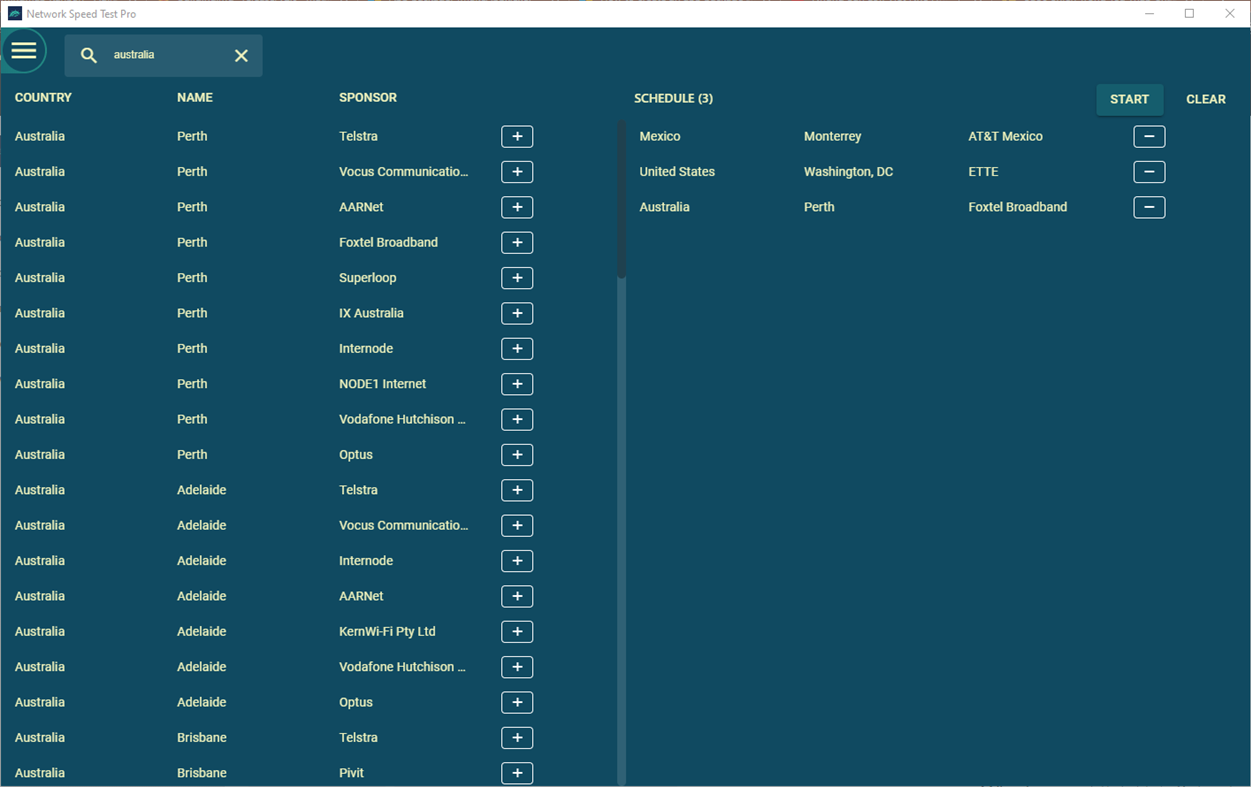1251x787 pixels.
Task: Add Internode Adelaide to the schedule
Action: pos(517,560)
